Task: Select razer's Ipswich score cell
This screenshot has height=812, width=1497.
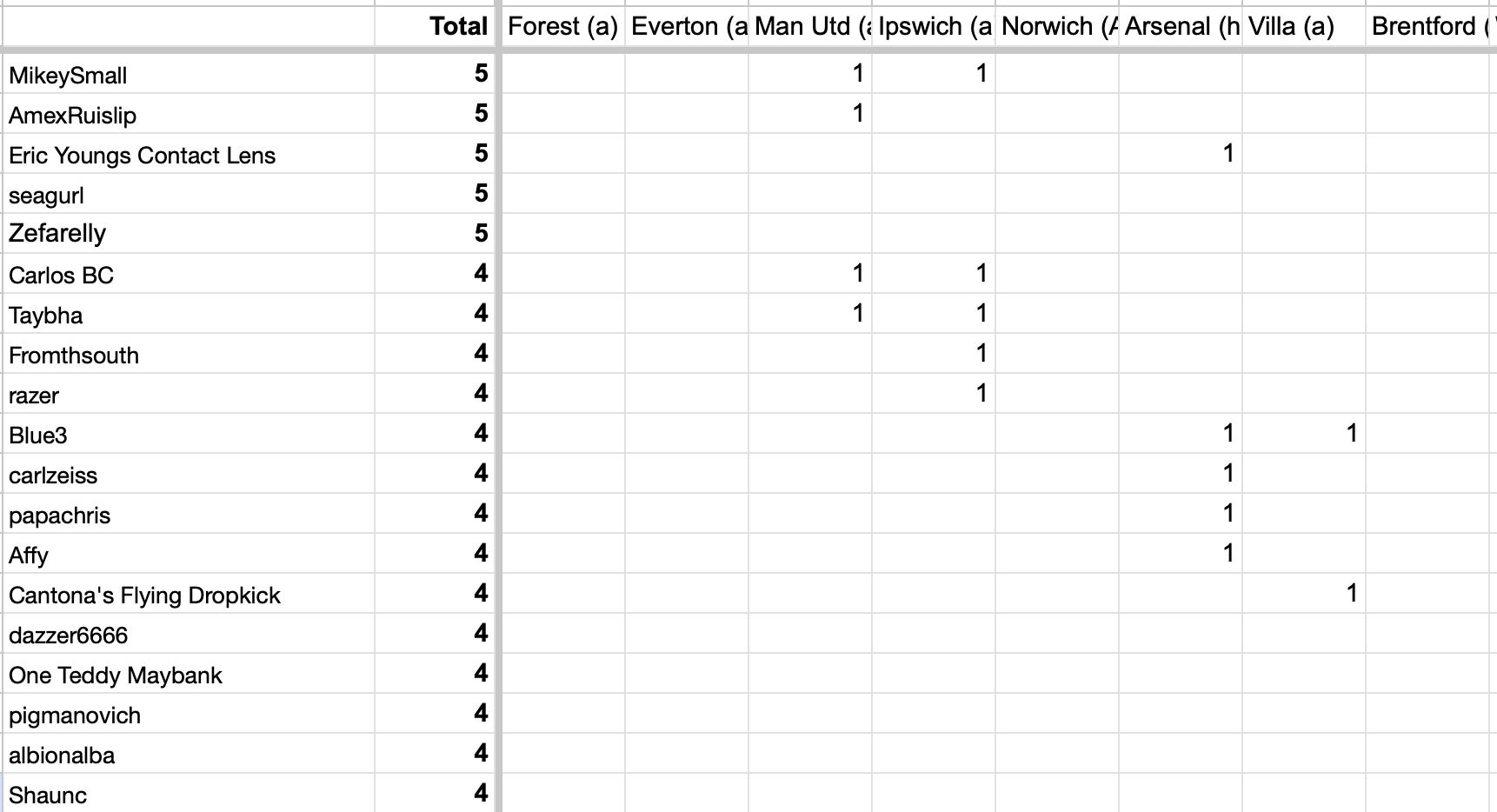Action: coord(934,394)
